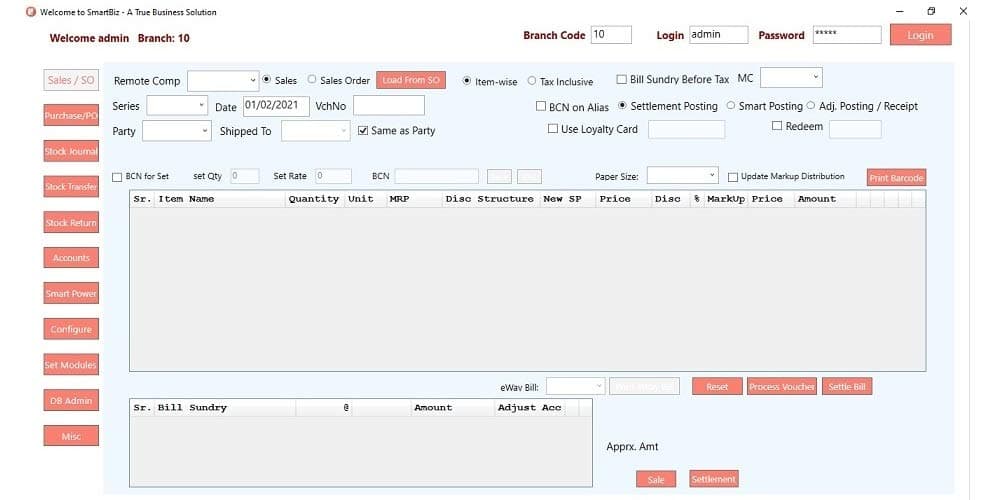Click the Print Barcode button
Screen dimensions: 1000x500
pyautogui.click(x=896, y=177)
